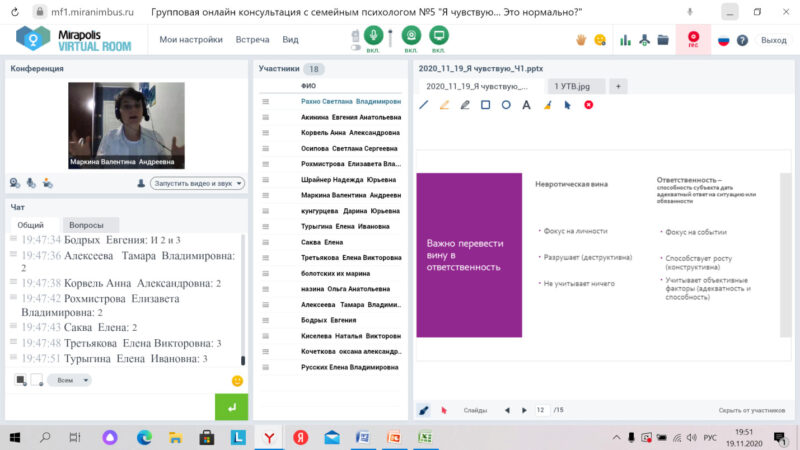The width and height of the screenshot is (800, 450).
Task: Click the webcam settings icon under the video
Action: pyautogui.click(x=15, y=183)
